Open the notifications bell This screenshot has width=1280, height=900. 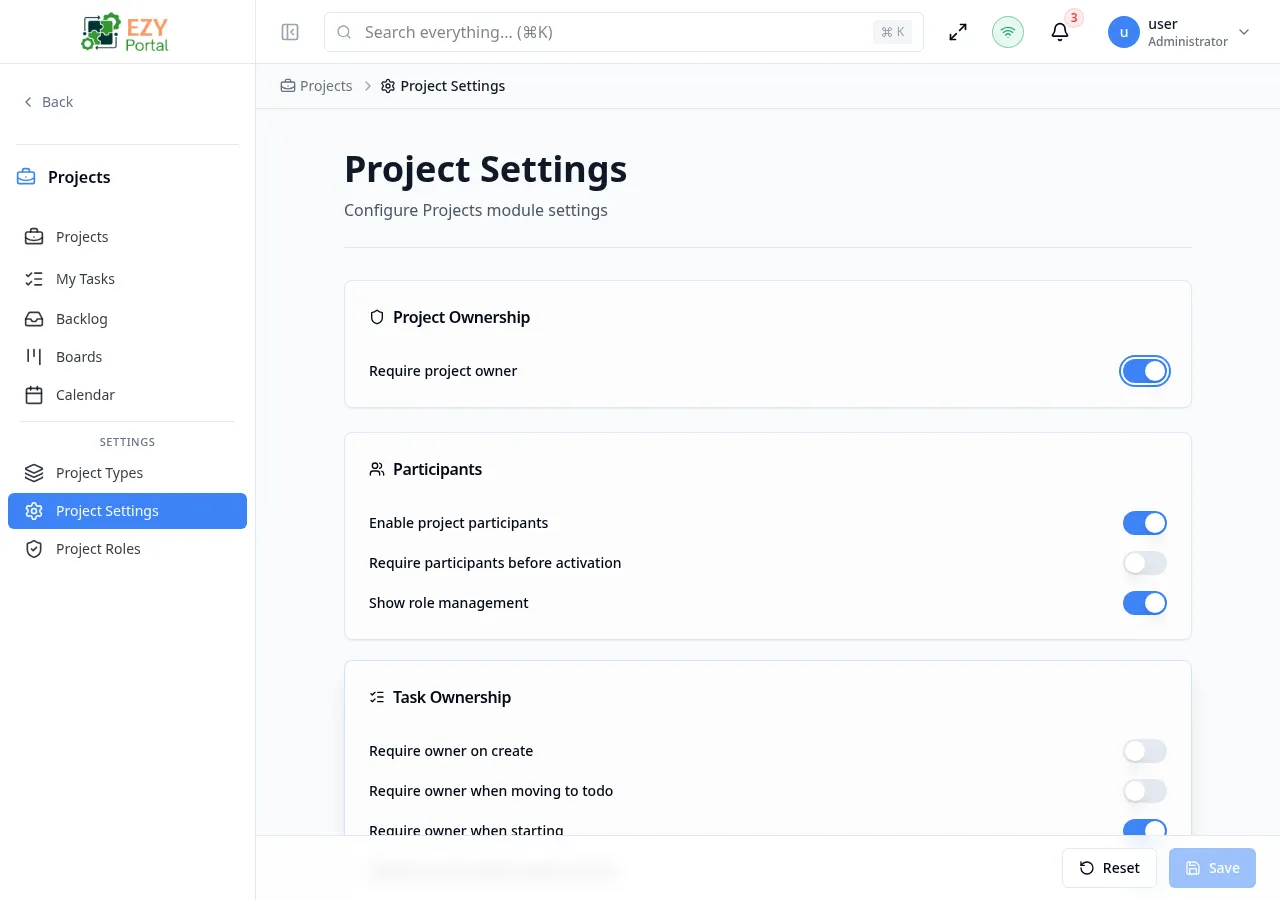point(1060,32)
